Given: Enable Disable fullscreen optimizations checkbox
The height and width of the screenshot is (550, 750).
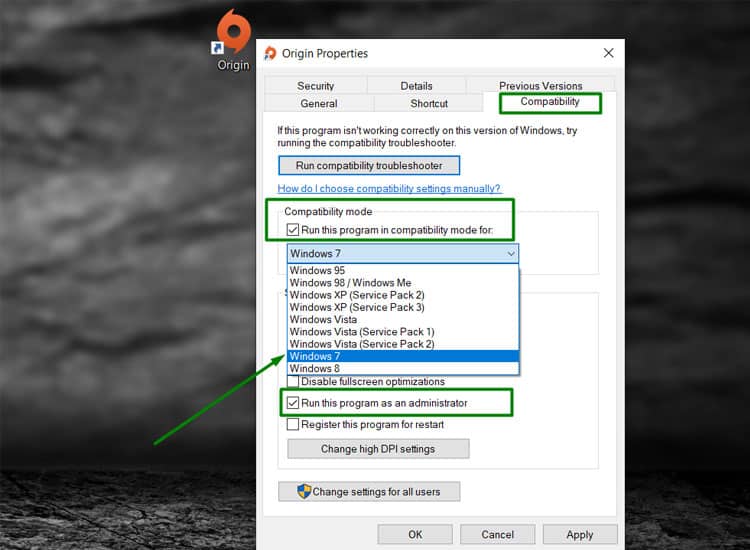Looking at the screenshot, I should click(x=293, y=382).
